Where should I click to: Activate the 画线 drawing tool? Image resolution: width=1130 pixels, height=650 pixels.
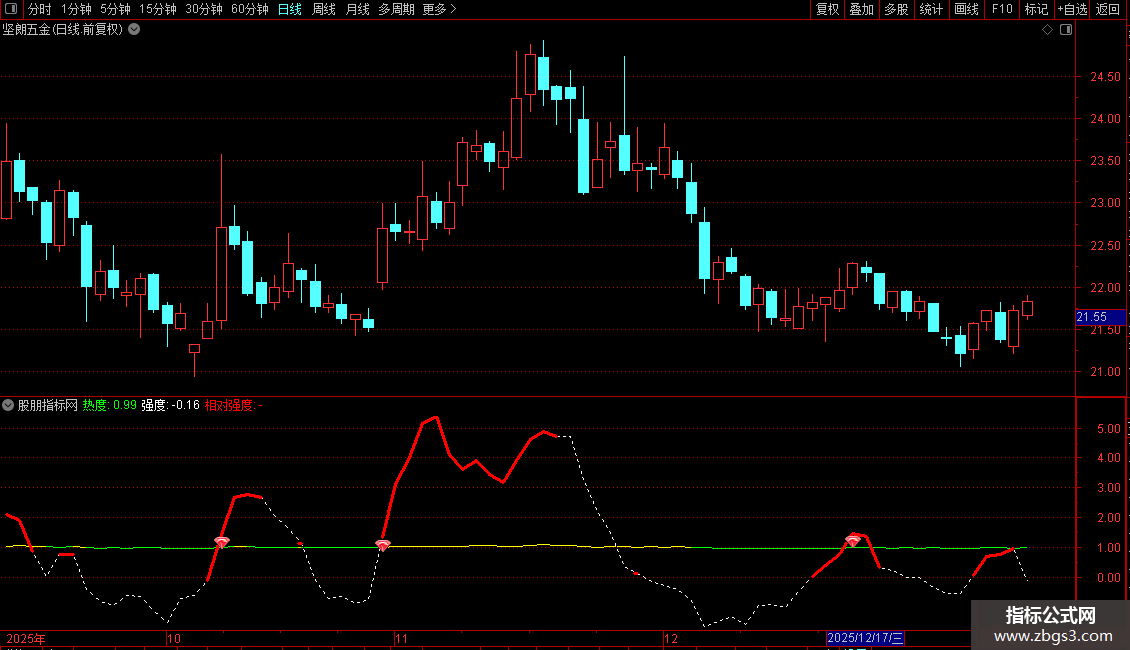point(966,9)
